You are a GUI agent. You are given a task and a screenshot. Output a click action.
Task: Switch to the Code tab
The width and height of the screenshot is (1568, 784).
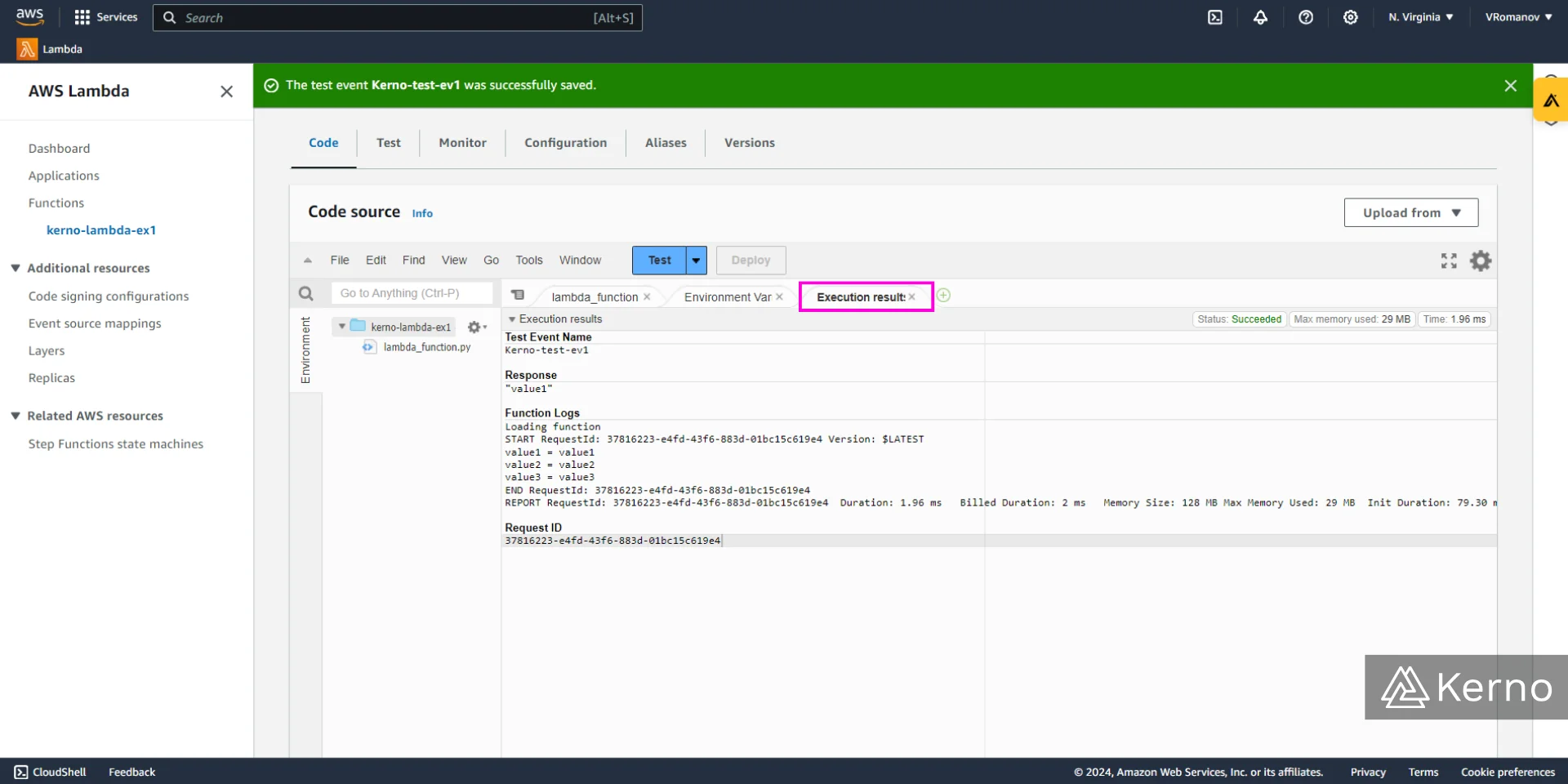click(x=323, y=143)
